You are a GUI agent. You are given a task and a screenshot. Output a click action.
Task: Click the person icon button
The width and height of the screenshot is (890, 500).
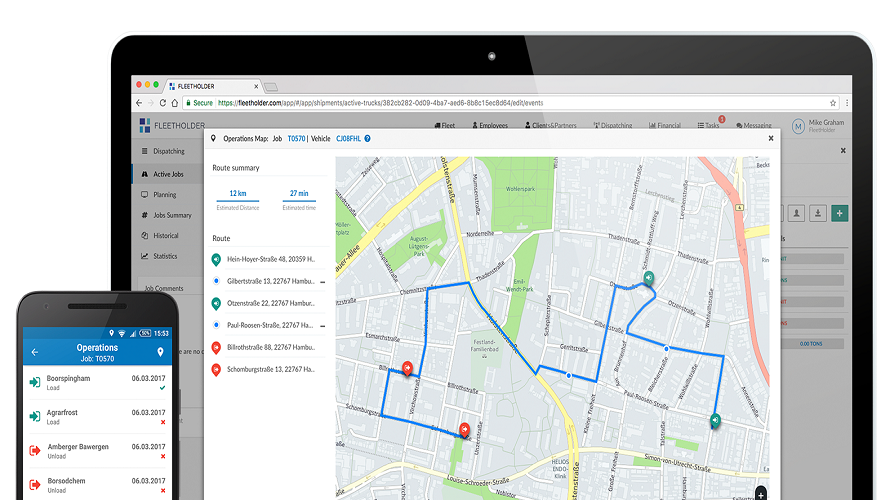[x=796, y=213]
